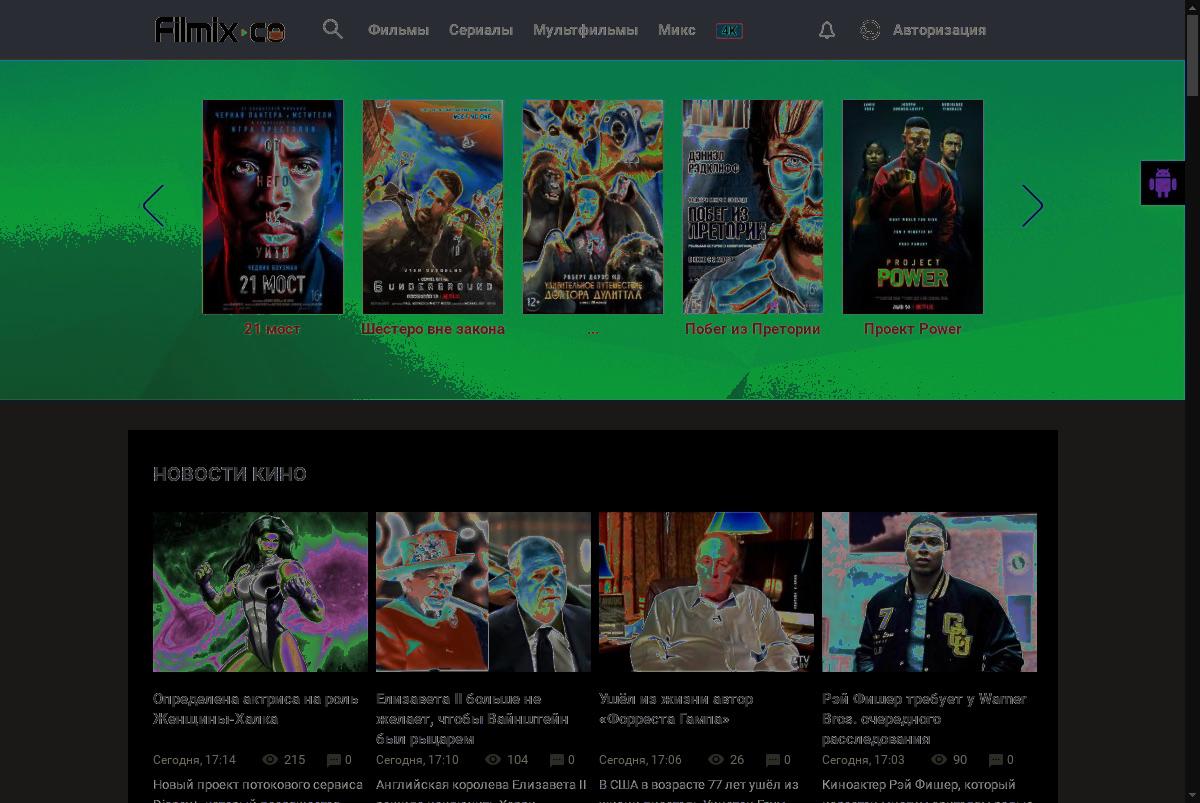Click timestamp 'Сегодня, 17:14'
The height and width of the screenshot is (803, 1200).
pyautogui.click(x=194, y=760)
